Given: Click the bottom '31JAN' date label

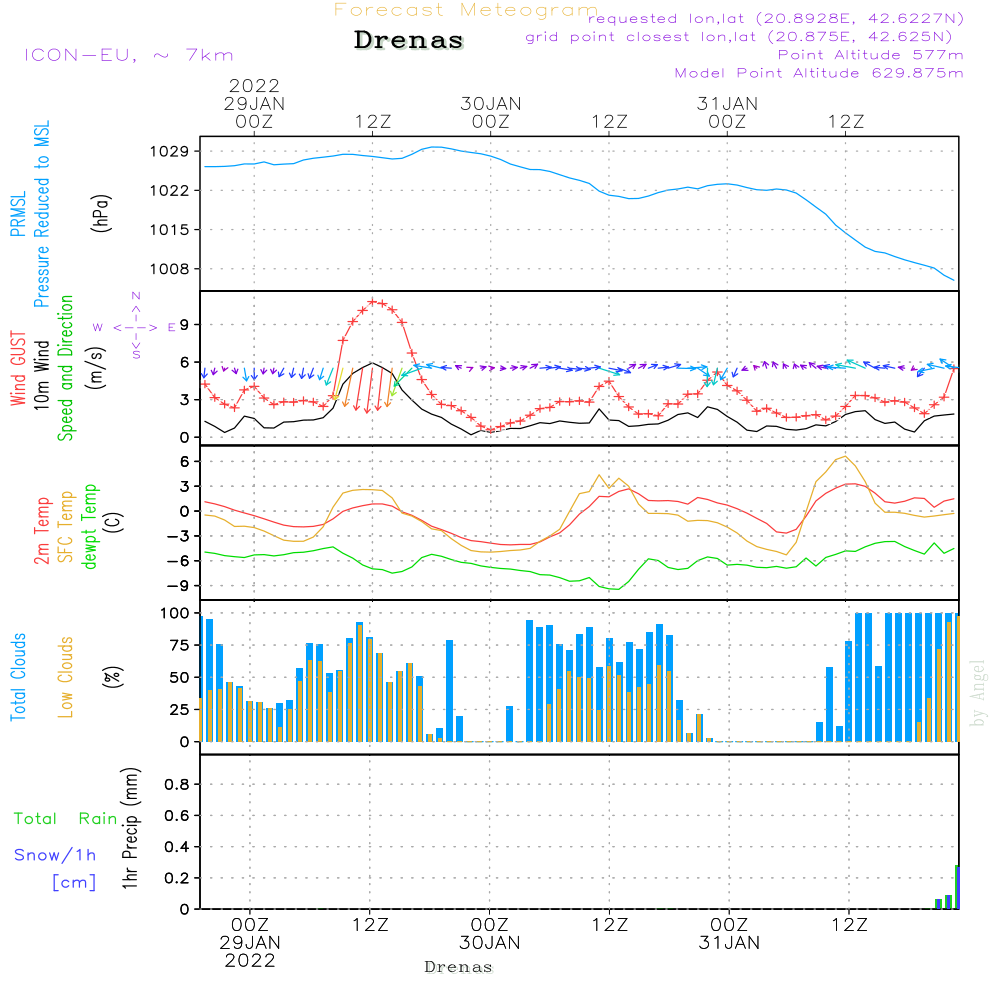Looking at the screenshot, I should coord(729,943).
